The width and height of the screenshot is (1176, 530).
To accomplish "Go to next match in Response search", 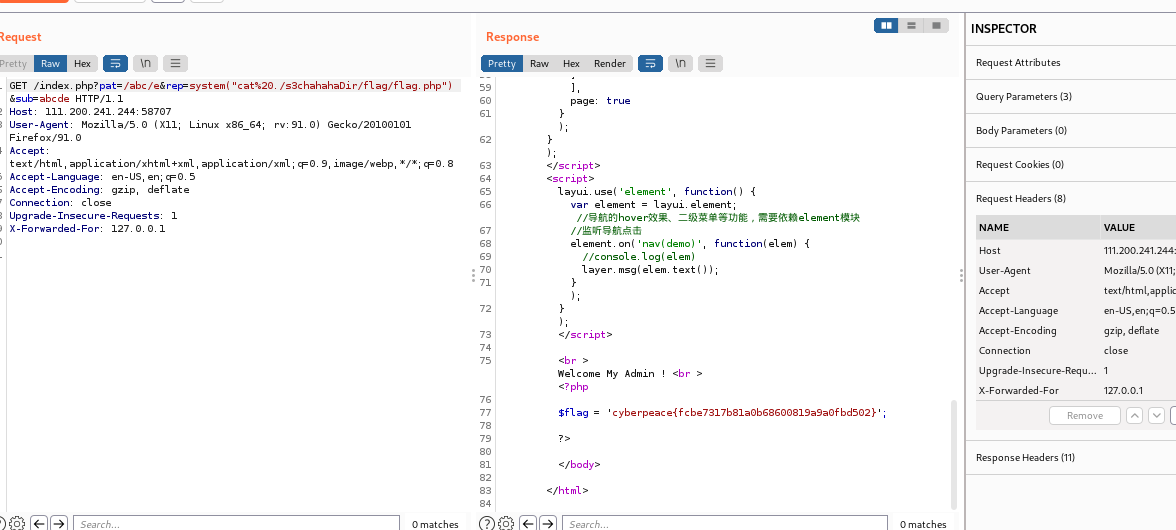I will (x=548, y=523).
